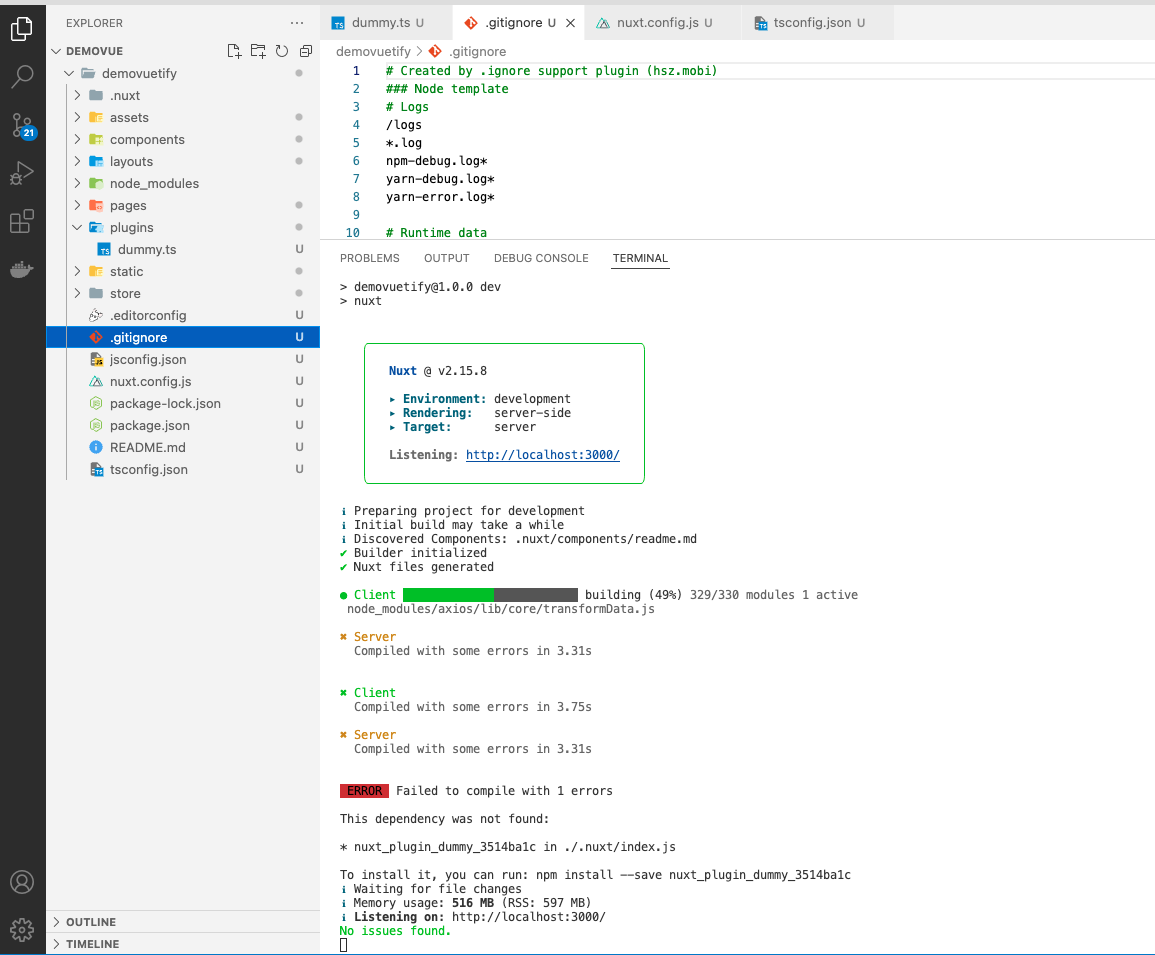
Task: Select the TERMINAL panel tab
Action: click(x=640, y=258)
